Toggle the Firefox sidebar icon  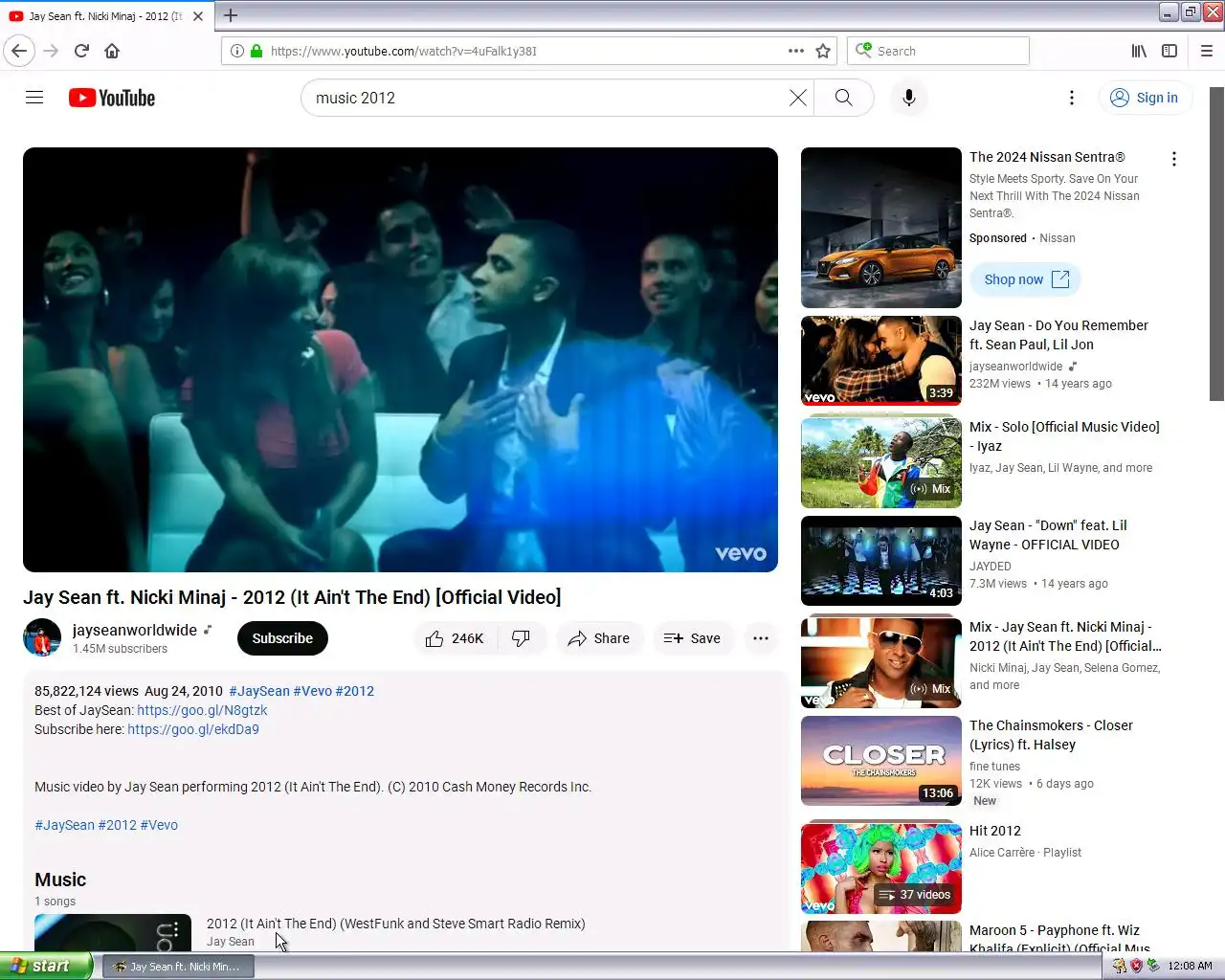1169,51
